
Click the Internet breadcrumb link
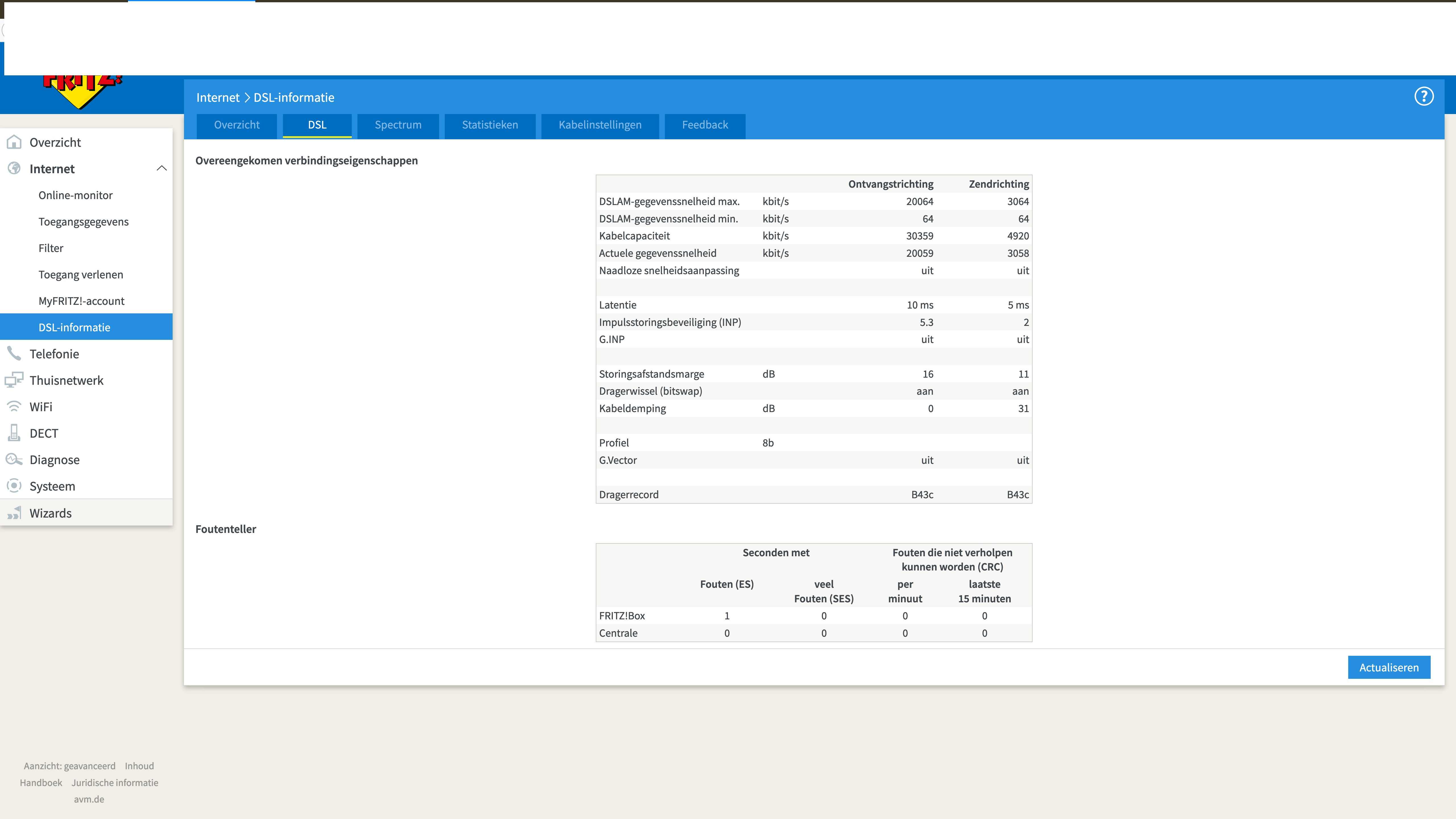point(218,97)
